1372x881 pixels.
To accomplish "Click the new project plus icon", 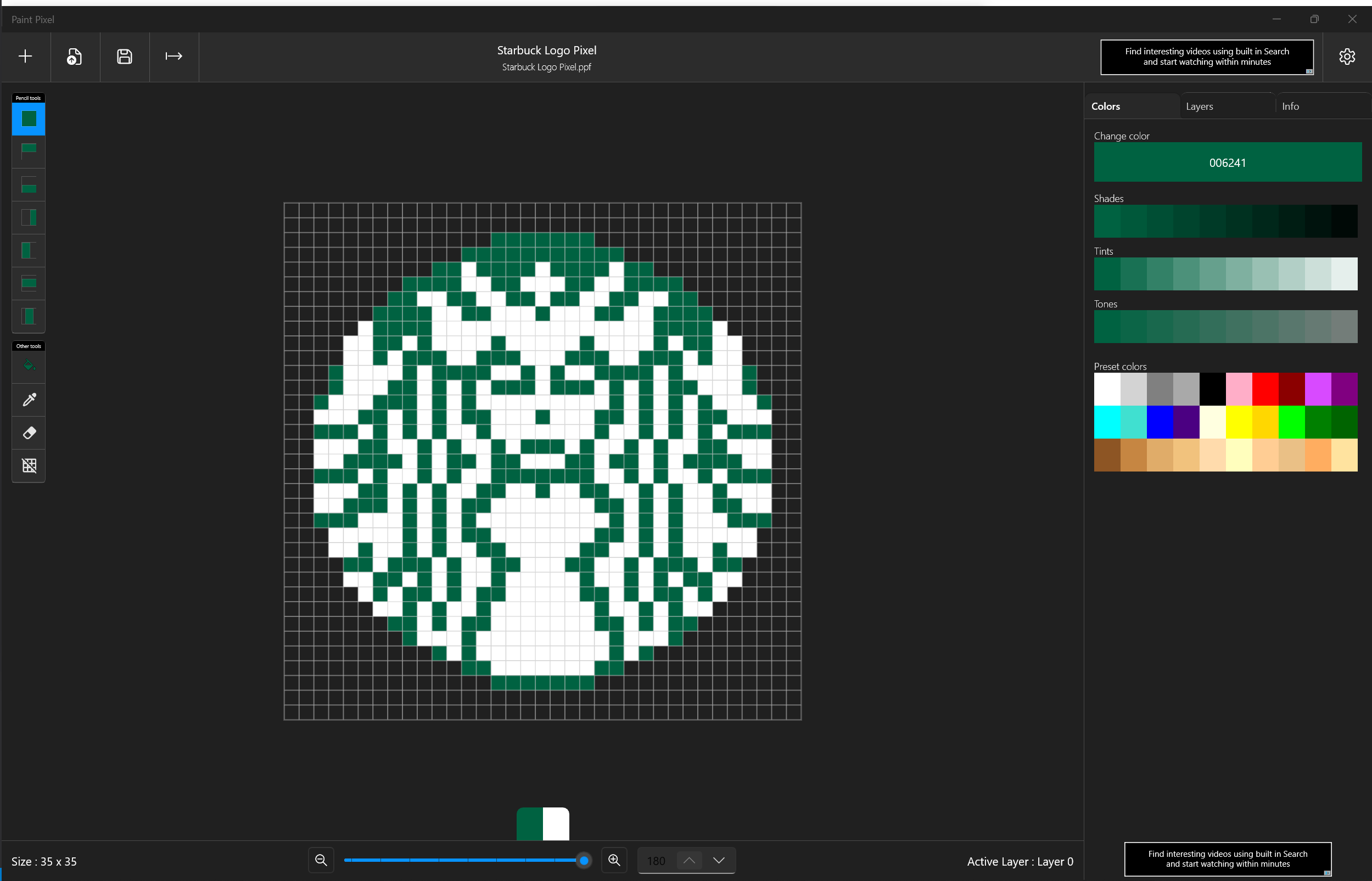I will [x=25, y=56].
